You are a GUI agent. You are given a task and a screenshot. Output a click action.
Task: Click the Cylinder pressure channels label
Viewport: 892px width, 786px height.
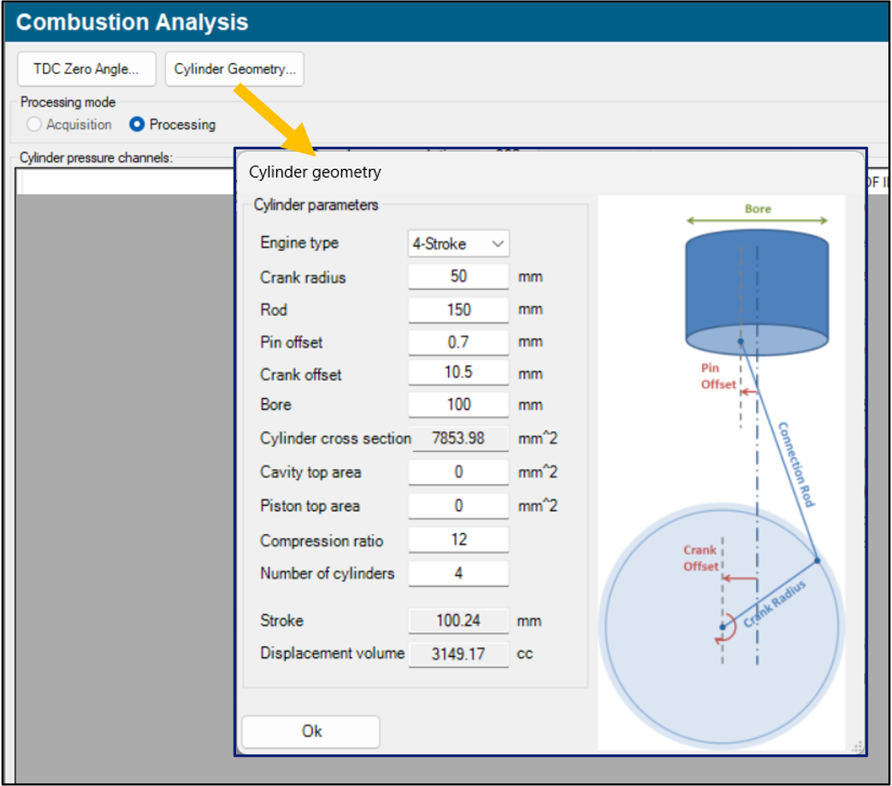[96, 158]
